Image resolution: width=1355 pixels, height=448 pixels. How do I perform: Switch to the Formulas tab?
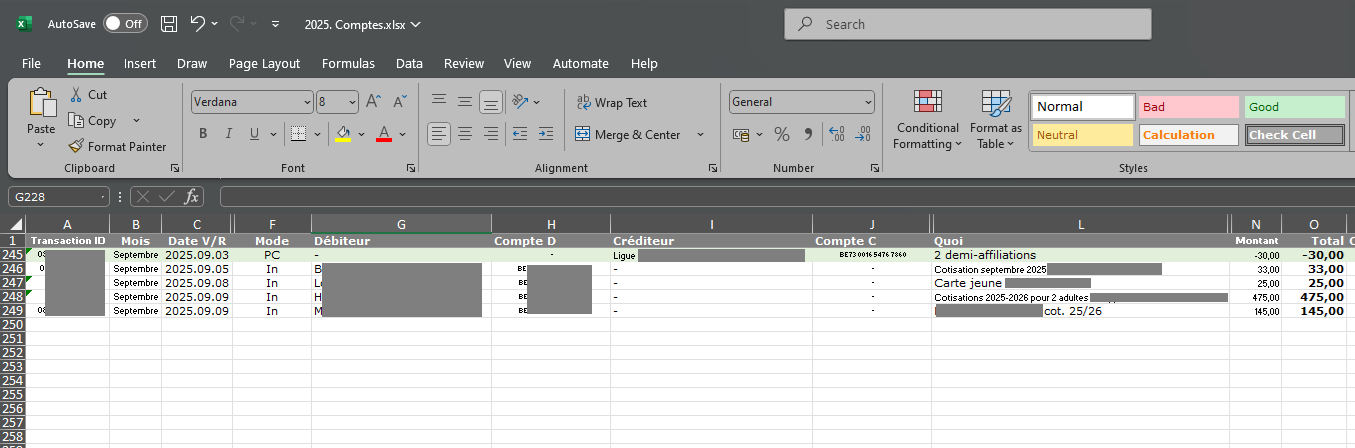348,63
